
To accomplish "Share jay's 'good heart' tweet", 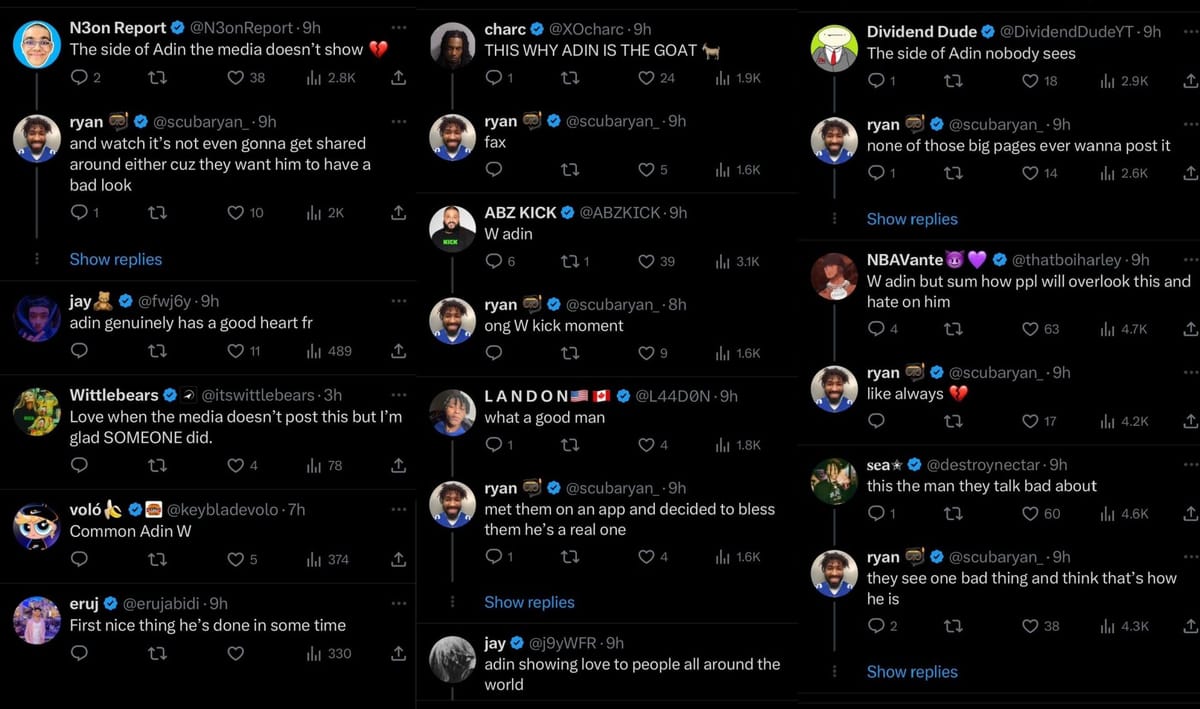I will 398,351.
